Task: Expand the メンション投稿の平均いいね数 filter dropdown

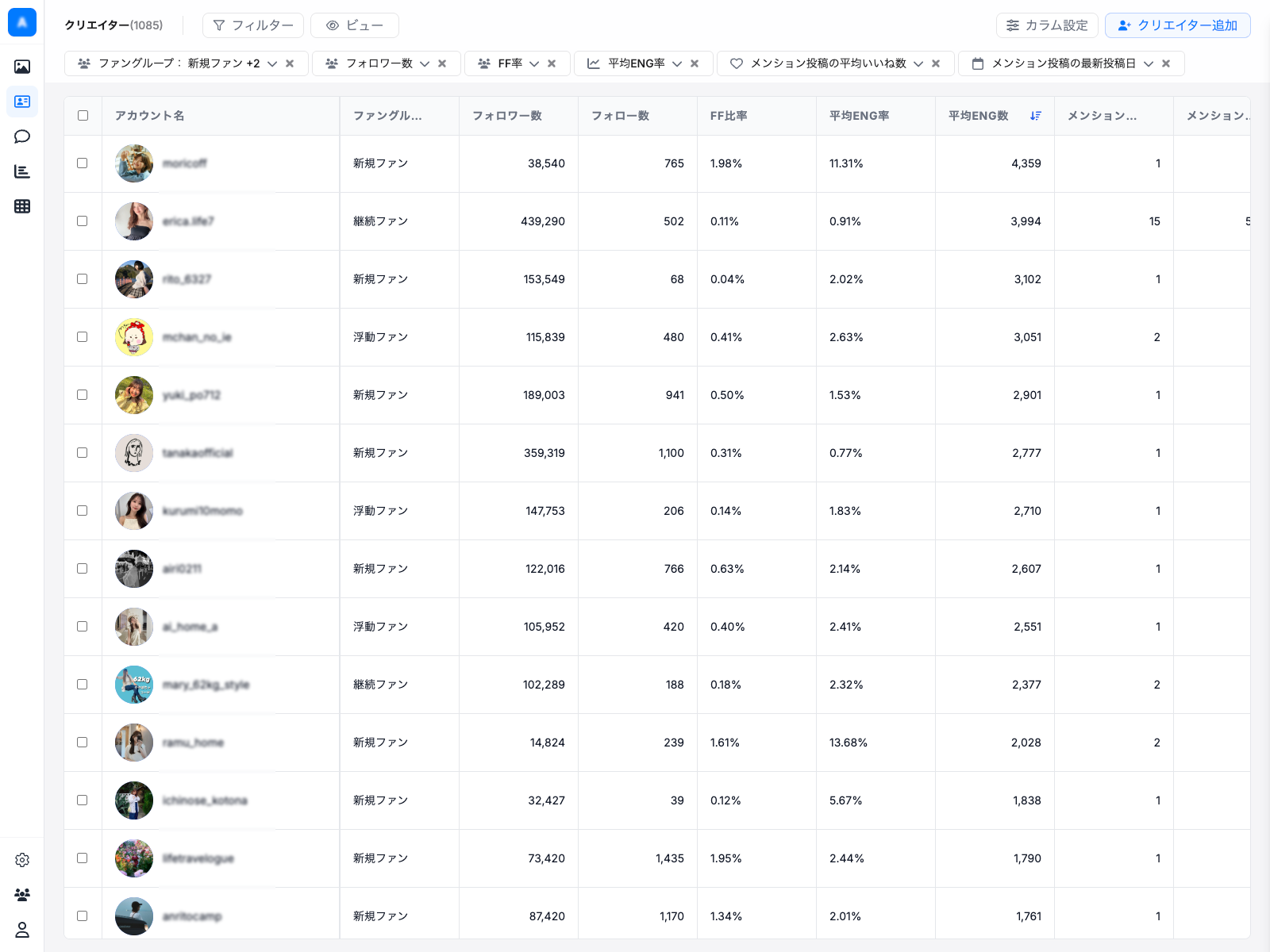Action: coord(918,63)
